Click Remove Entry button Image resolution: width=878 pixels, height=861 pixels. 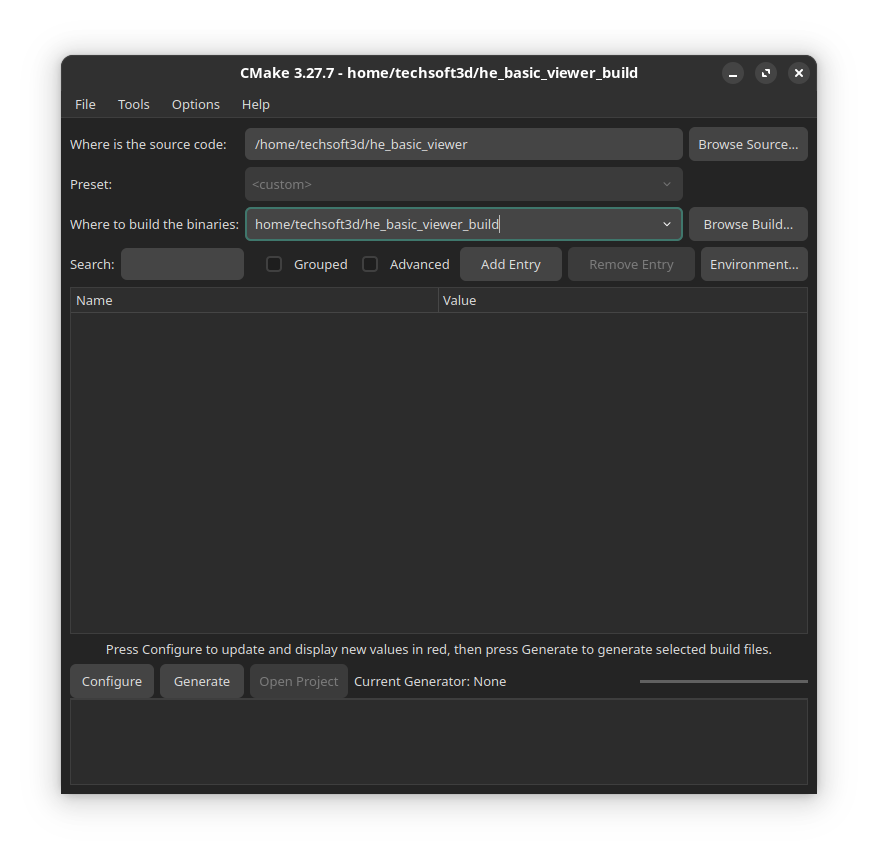tap(631, 264)
